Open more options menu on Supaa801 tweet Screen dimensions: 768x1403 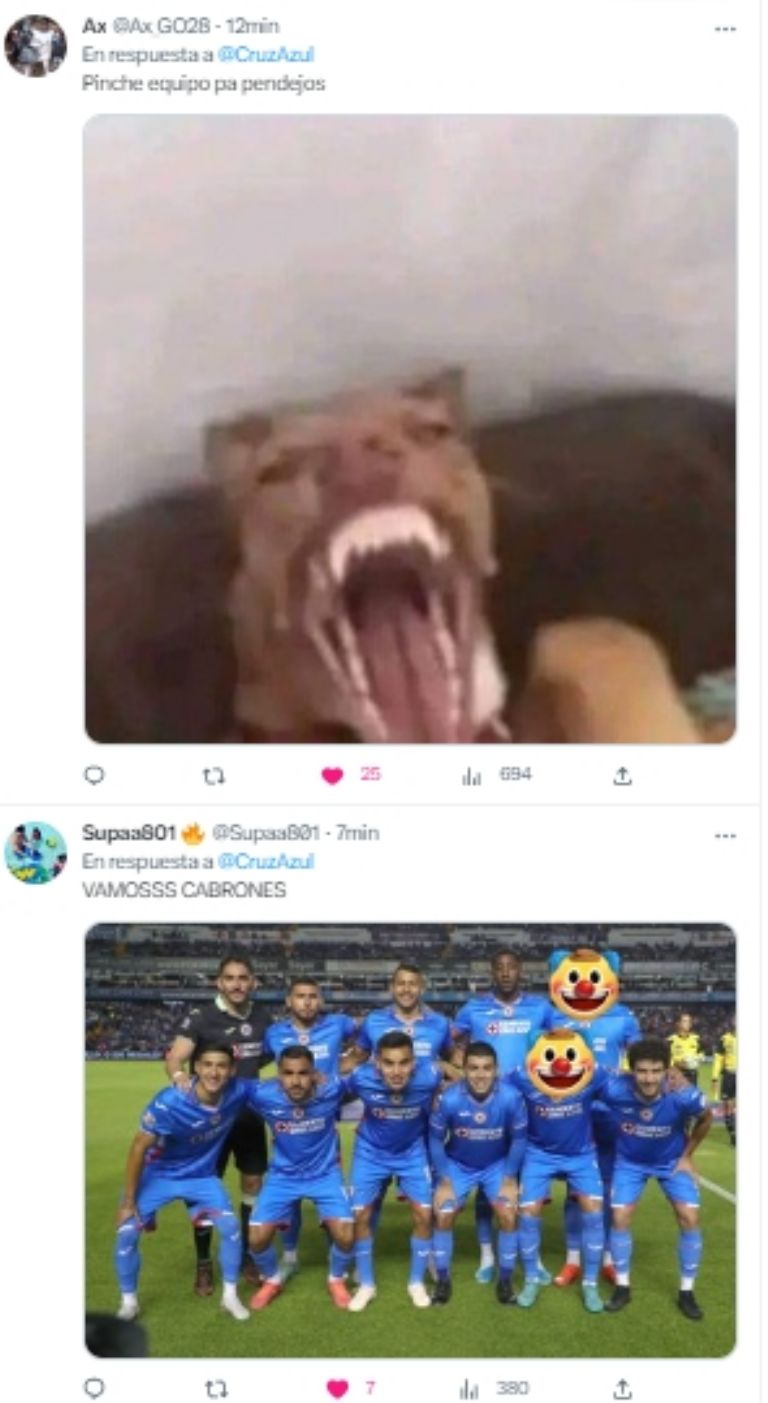coord(725,835)
